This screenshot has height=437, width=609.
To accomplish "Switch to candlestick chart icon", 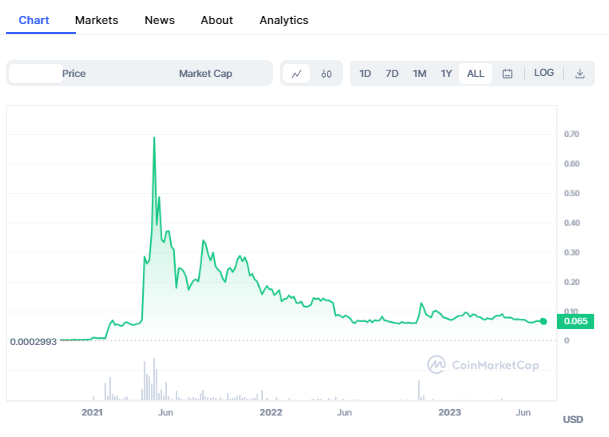I will [326, 73].
